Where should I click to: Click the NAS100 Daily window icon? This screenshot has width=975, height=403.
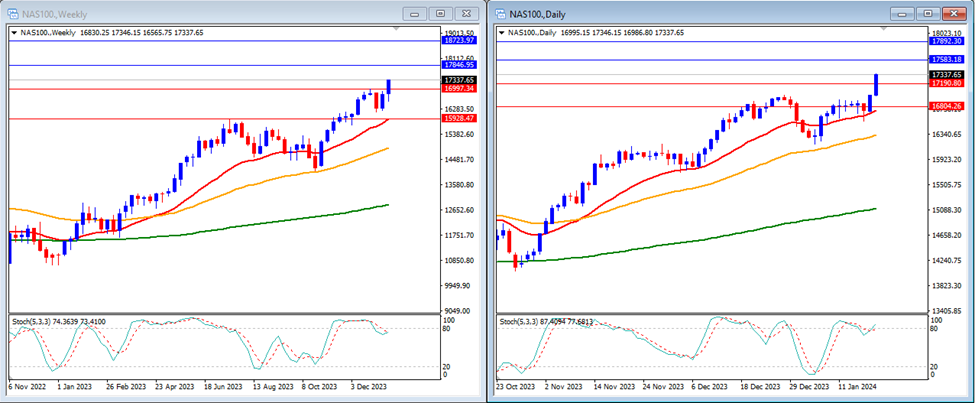click(501, 14)
